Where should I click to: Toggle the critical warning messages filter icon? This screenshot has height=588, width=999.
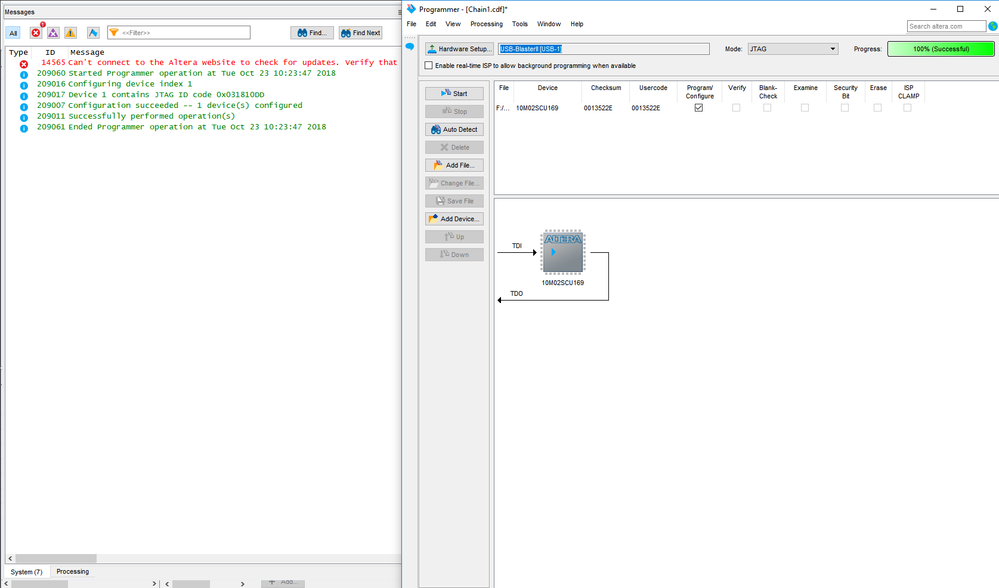tap(54, 32)
